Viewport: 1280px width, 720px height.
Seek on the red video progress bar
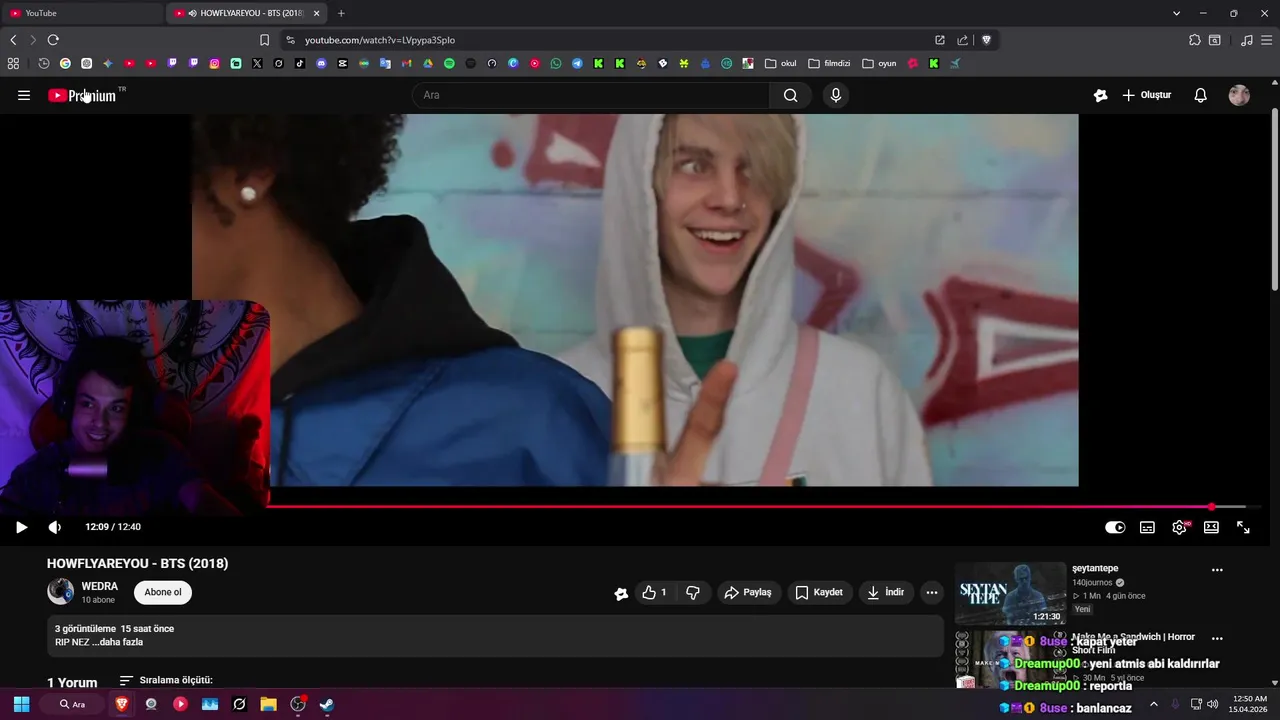click(740, 506)
